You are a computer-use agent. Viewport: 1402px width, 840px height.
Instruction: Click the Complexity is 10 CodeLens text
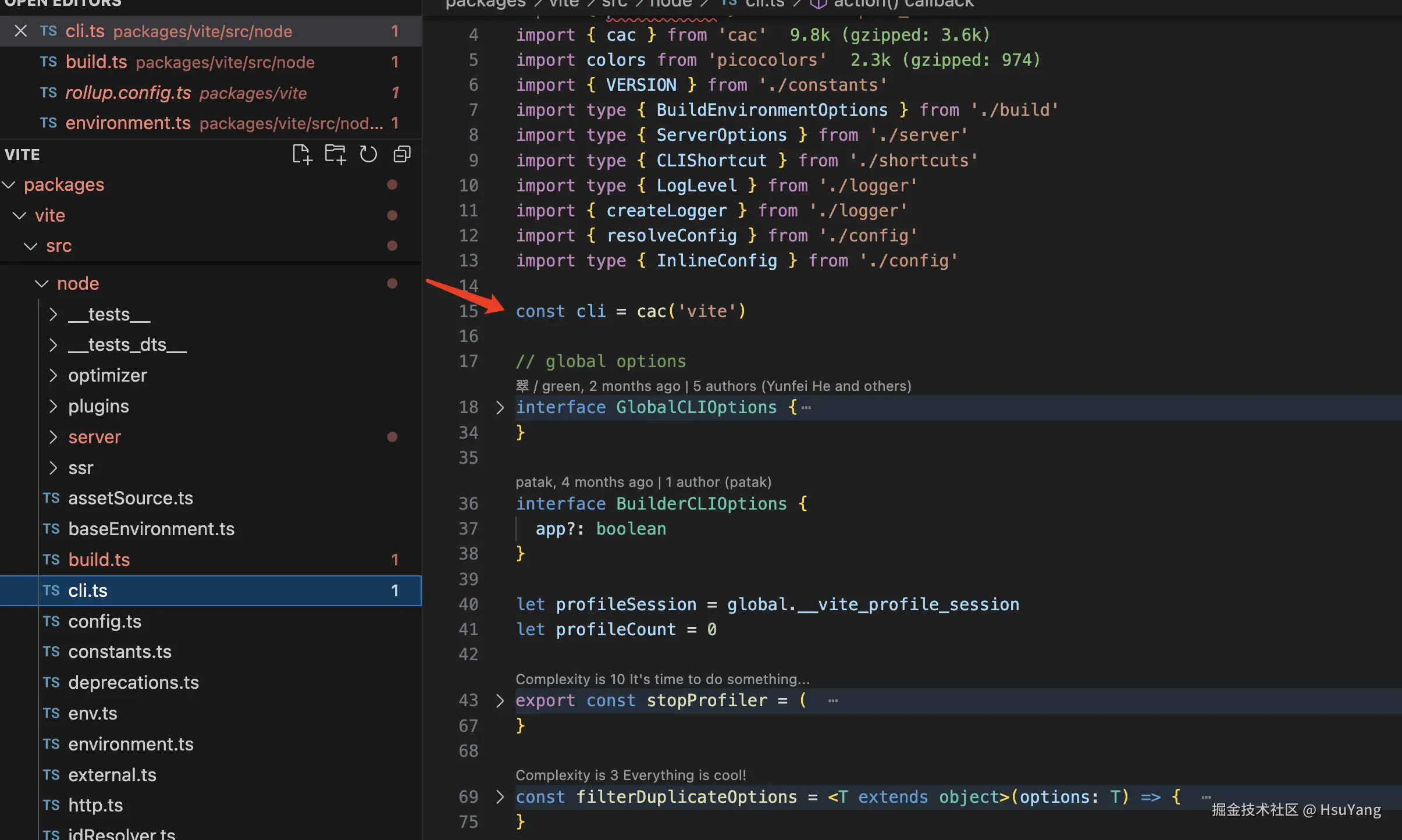point(662,679)
